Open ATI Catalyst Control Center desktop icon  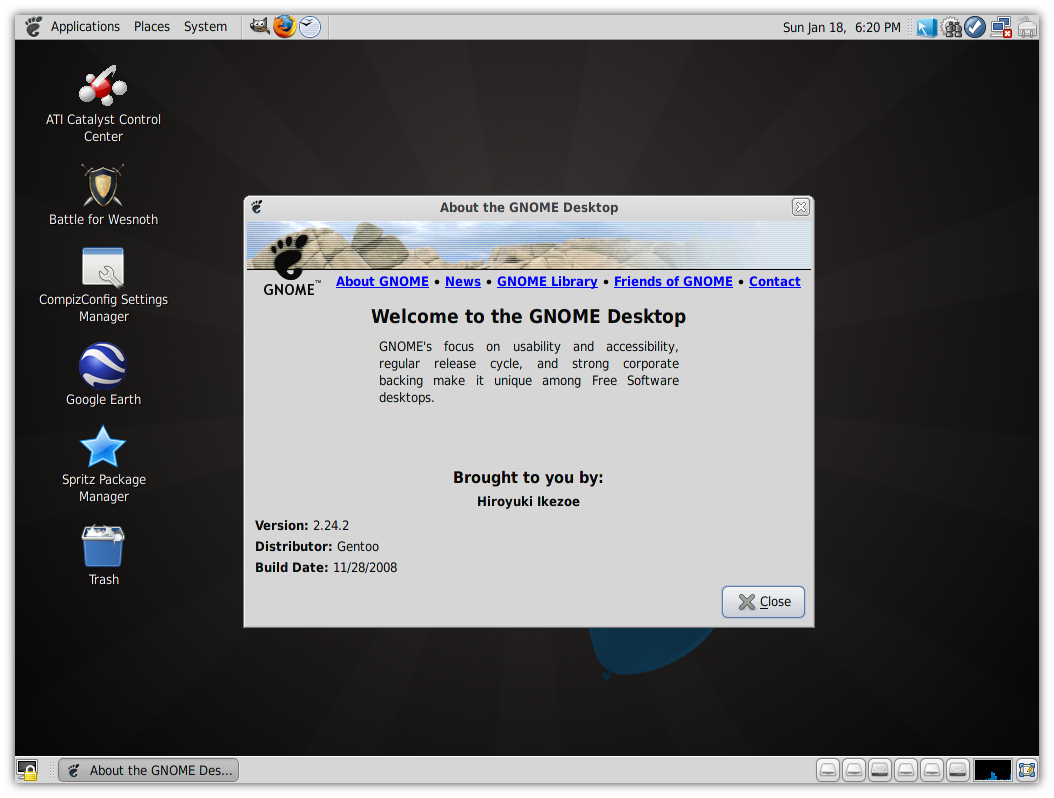coord(104,104)
